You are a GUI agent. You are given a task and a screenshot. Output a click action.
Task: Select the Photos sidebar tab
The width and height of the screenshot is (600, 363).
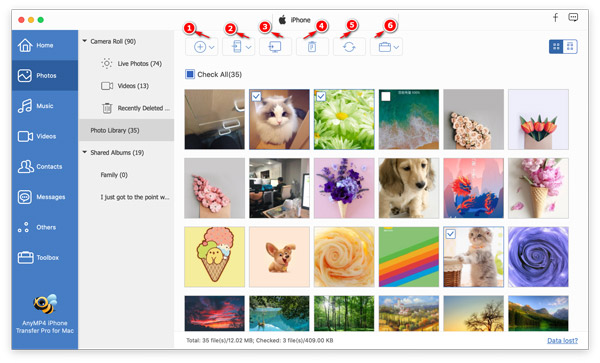tap(45, 75)
